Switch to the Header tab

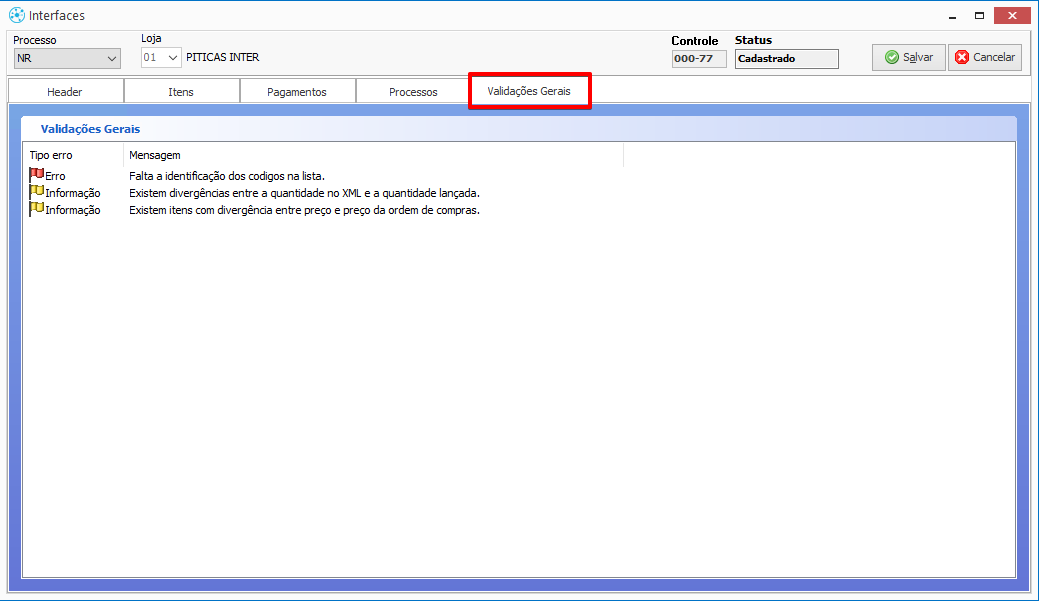pyautogui.click(x=65, y=92)
